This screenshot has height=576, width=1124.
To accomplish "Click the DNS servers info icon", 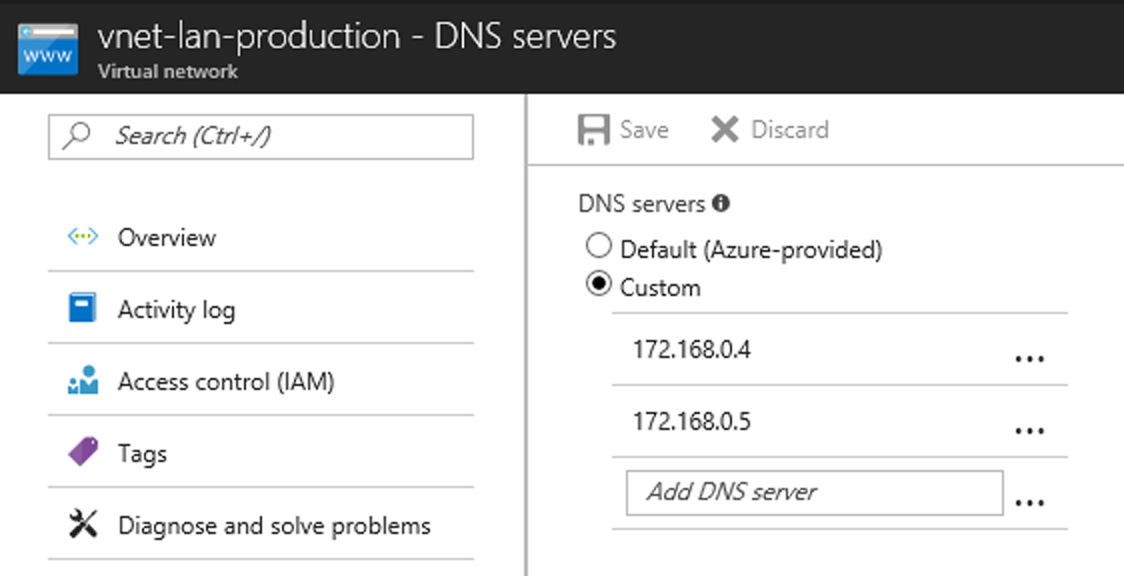I will point(721,203).
